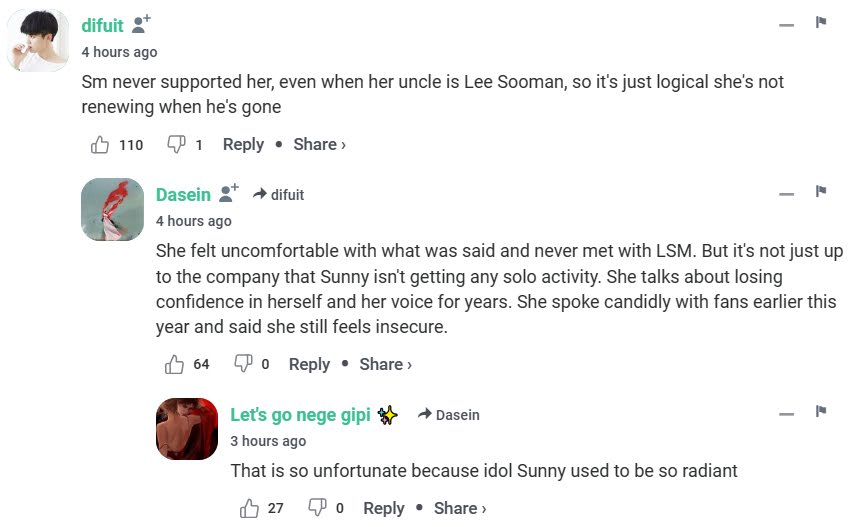
Task: Reply to difuit's comment
Action: tap(243, 145)
